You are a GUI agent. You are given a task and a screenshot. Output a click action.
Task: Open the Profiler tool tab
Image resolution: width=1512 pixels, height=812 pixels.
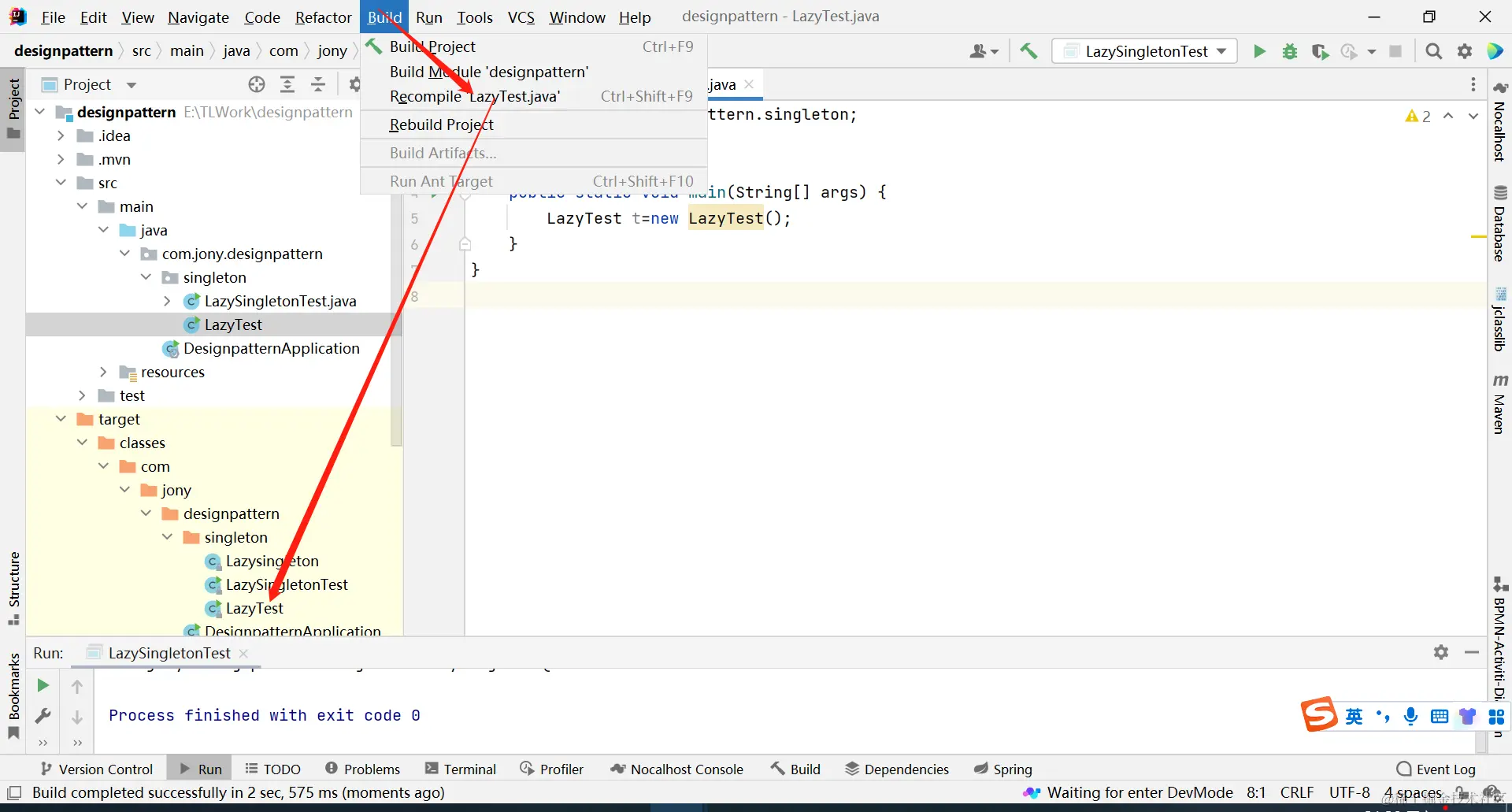point(552,769)
